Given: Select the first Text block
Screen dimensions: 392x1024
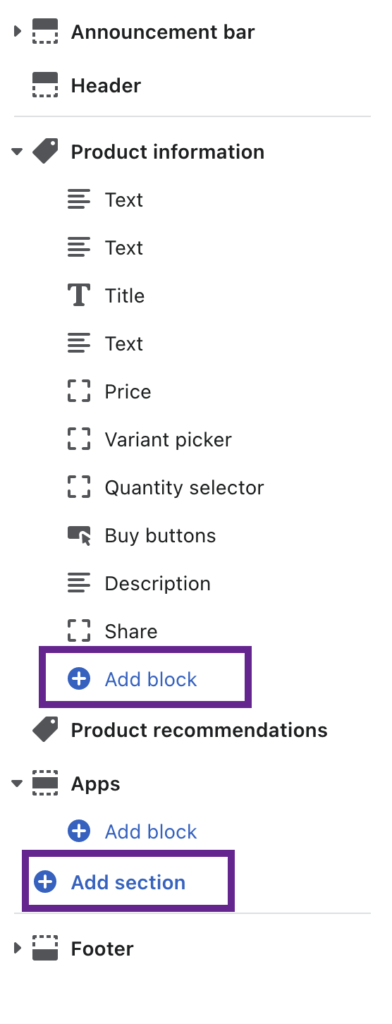Looking at the screenshot, I should coord(105,200).
